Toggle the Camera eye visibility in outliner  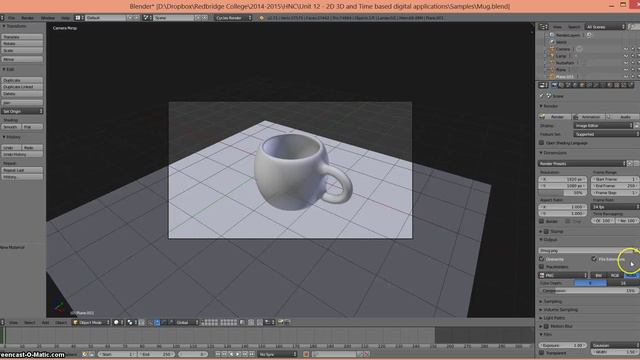pyautogui.click(x=626, y=49)
